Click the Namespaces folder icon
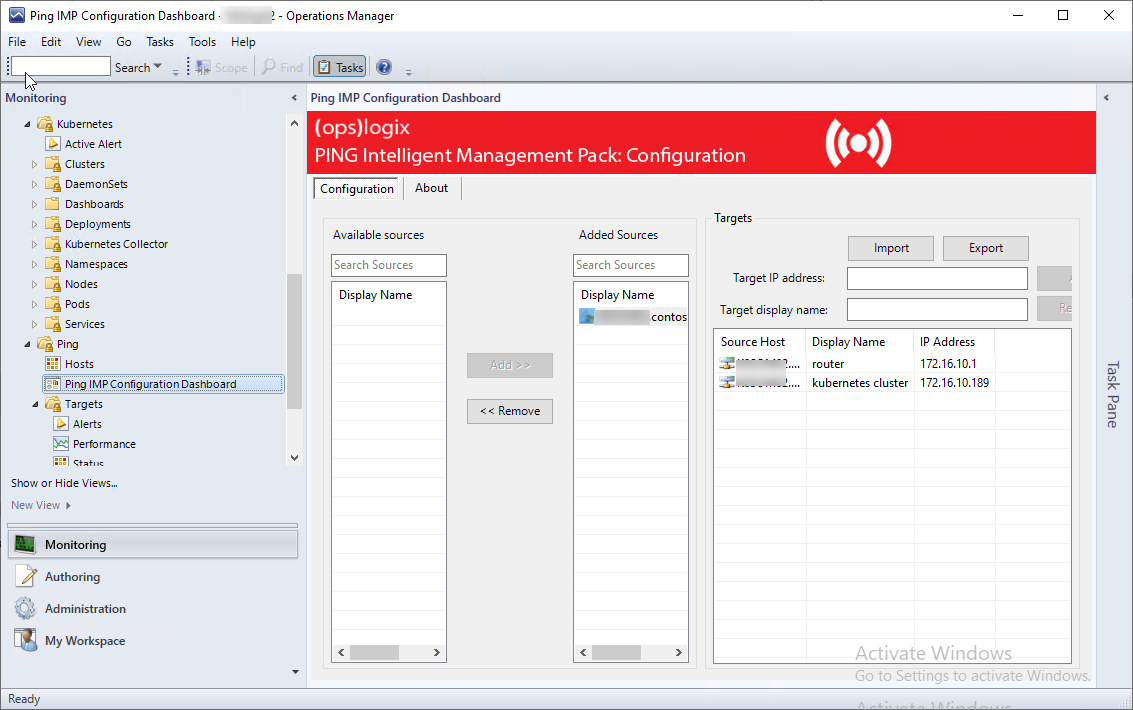The height and width of the screenshot is (710, 1133). tap(53, 264)
